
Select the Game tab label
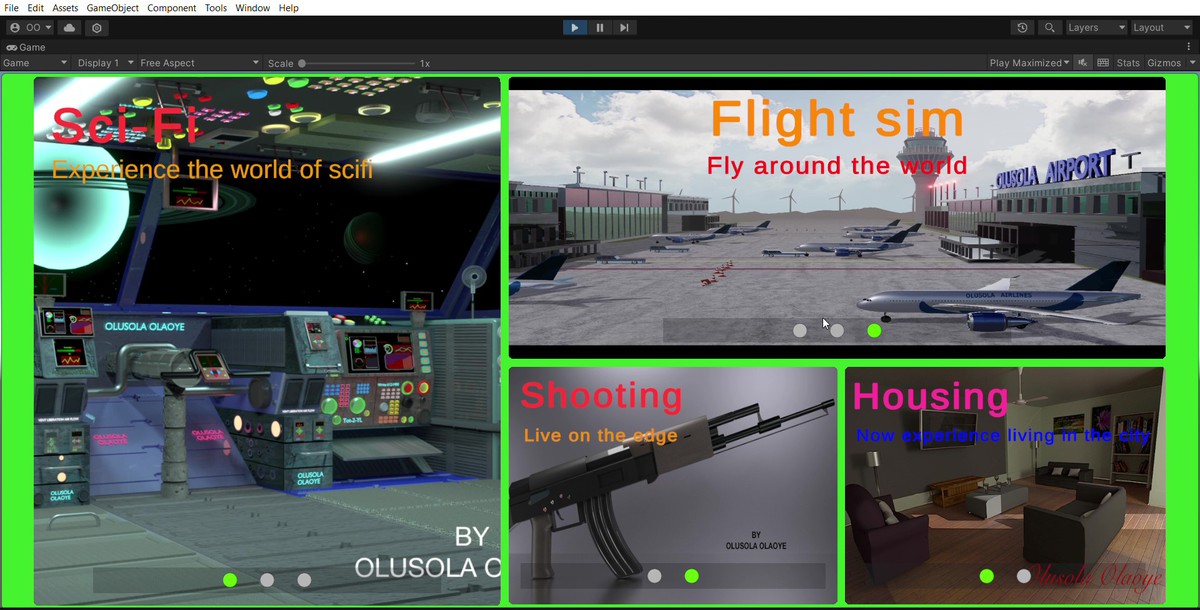[x=32, y=47]
